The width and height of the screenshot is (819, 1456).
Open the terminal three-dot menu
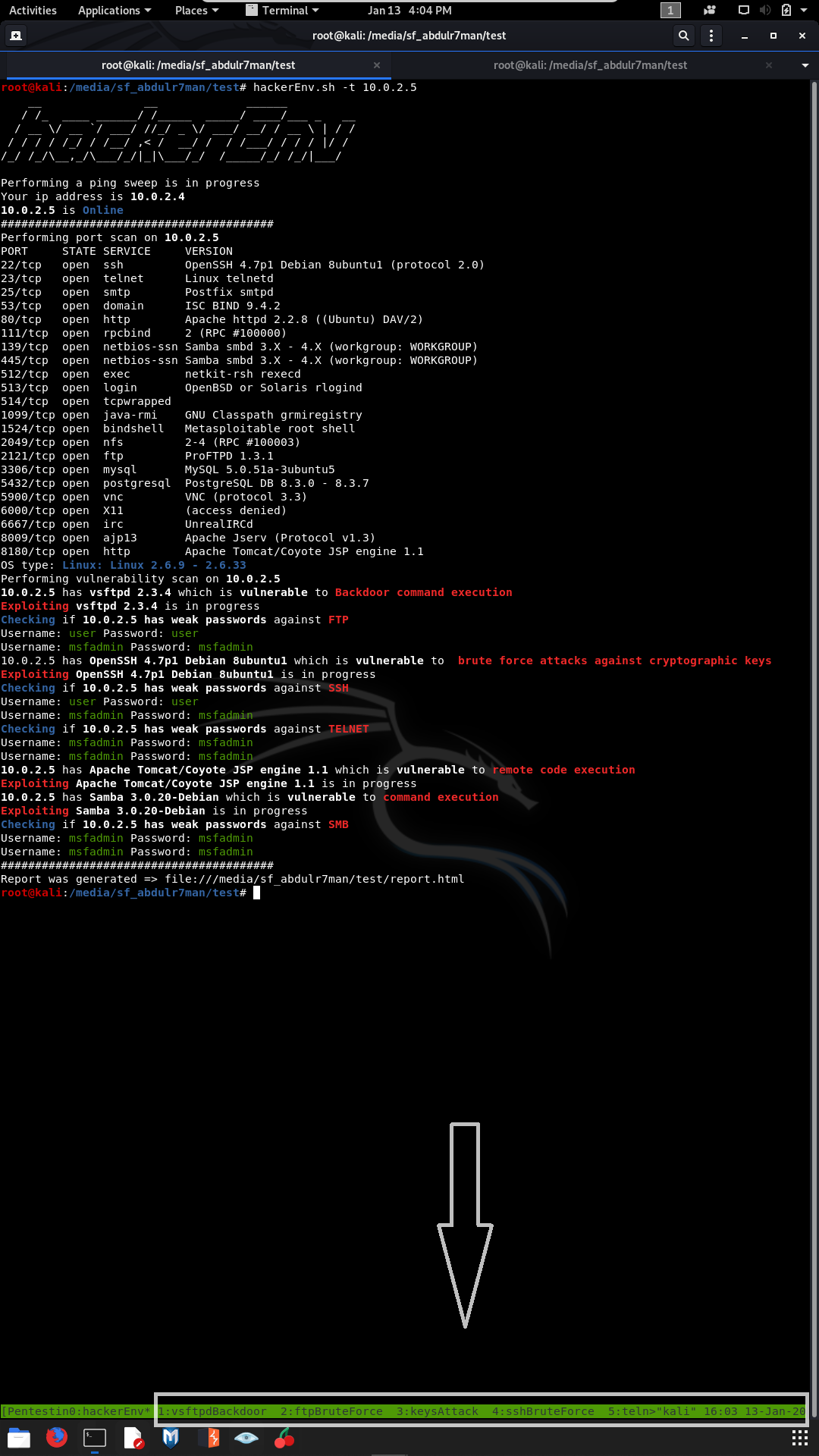711,36
